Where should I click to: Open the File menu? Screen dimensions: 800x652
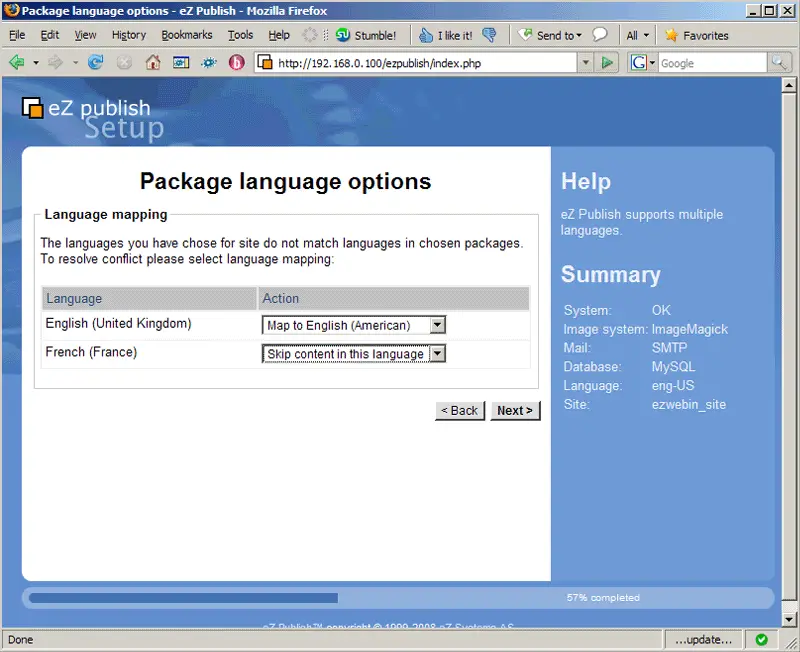[x=17, y=35]
